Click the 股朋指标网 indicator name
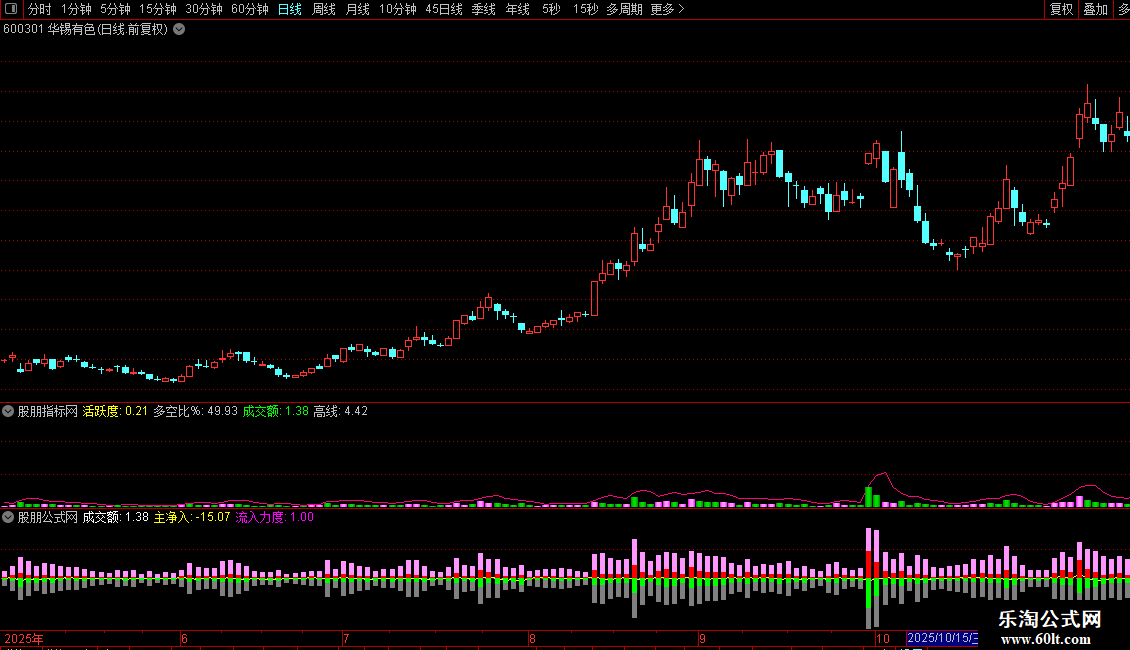The width and height of the screenshot is (1130, 650). [48, 411]
